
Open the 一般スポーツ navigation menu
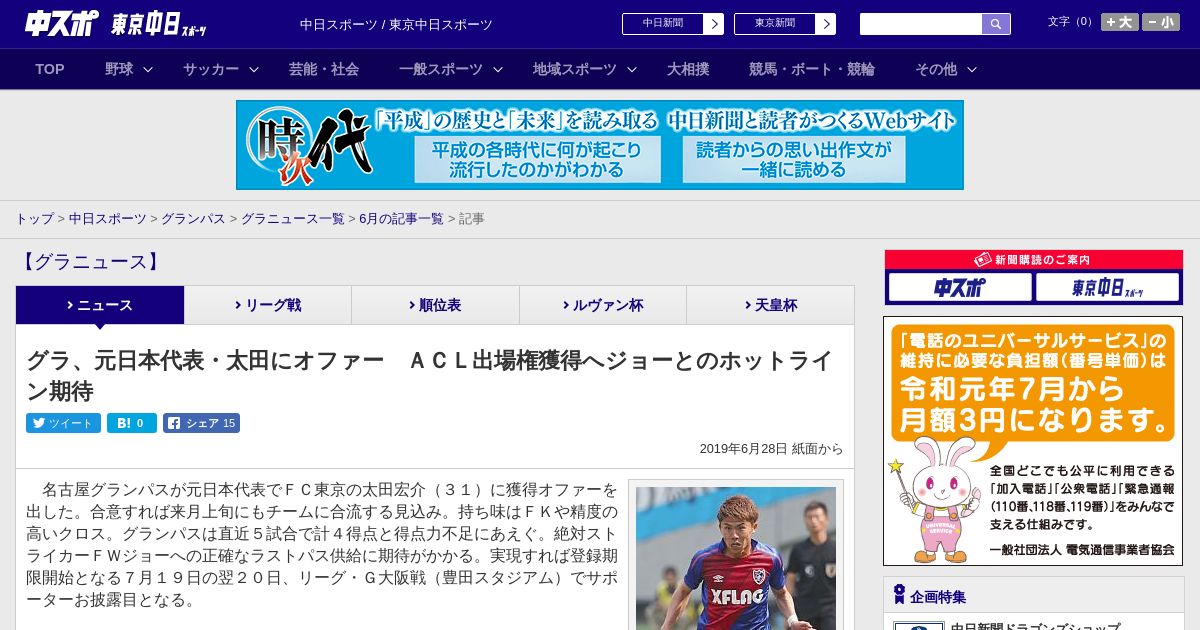pyautogui.click(x=441, y=69)
